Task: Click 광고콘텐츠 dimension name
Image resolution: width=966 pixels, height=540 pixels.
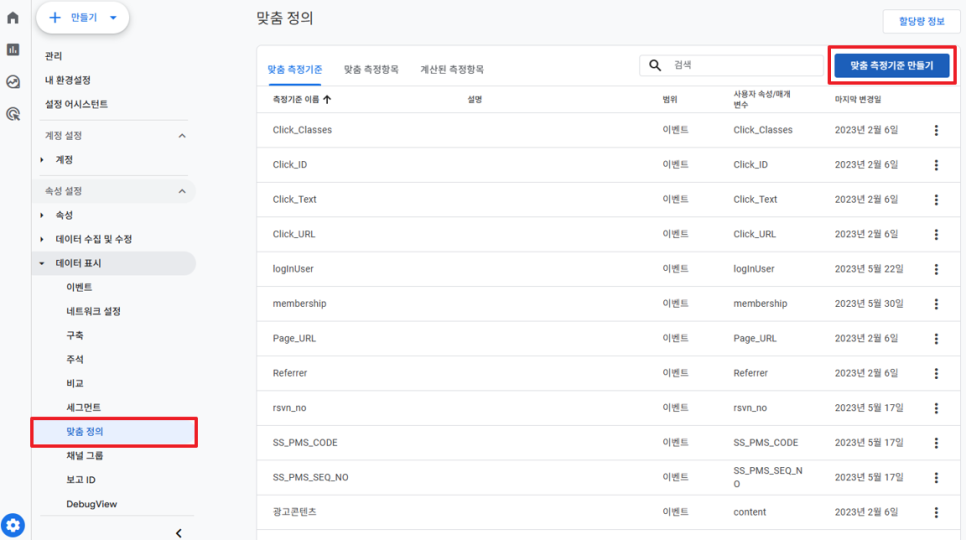Action: (294, 512)
